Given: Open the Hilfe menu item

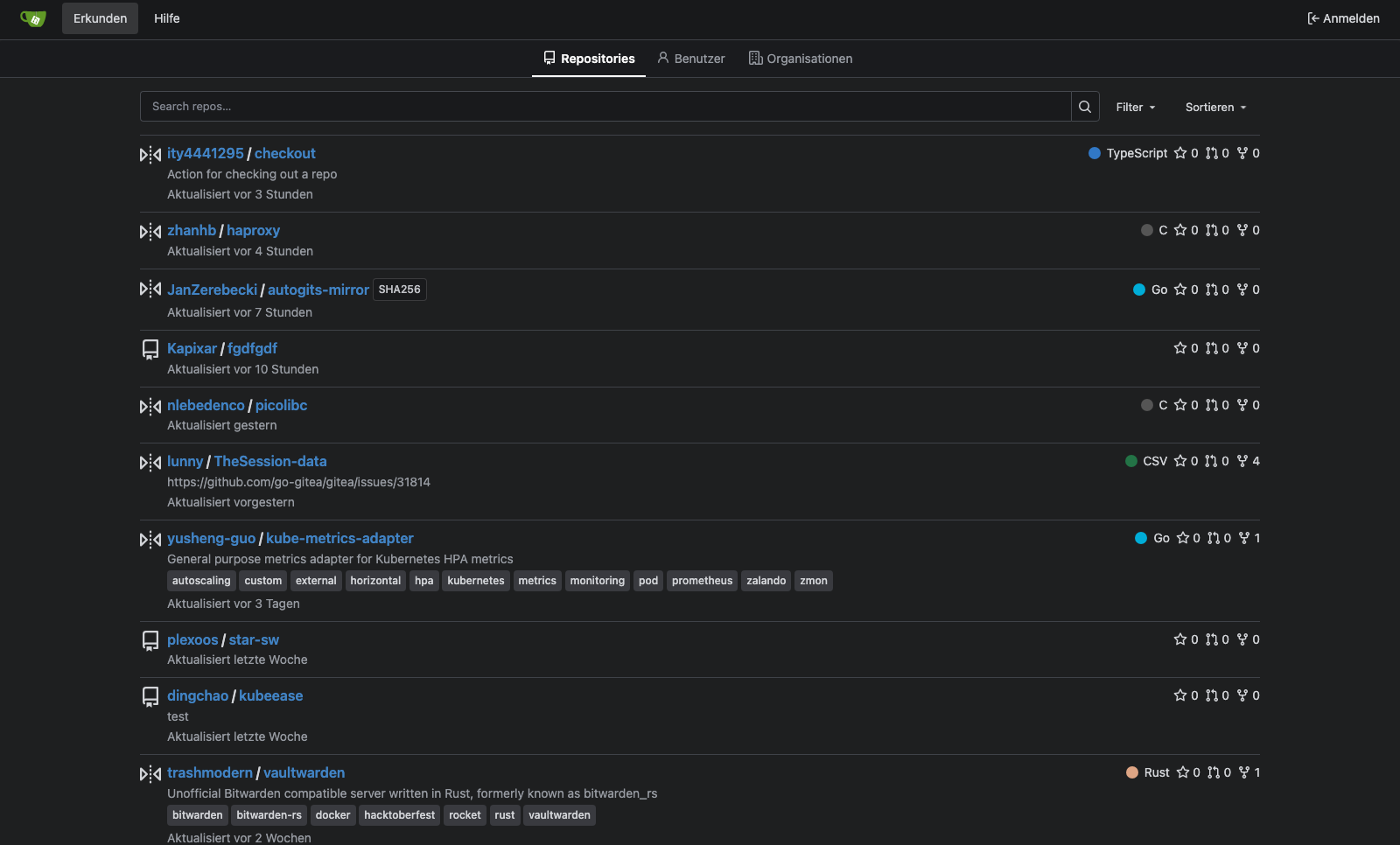Looking at the screenshot, I should coord(167,18).
